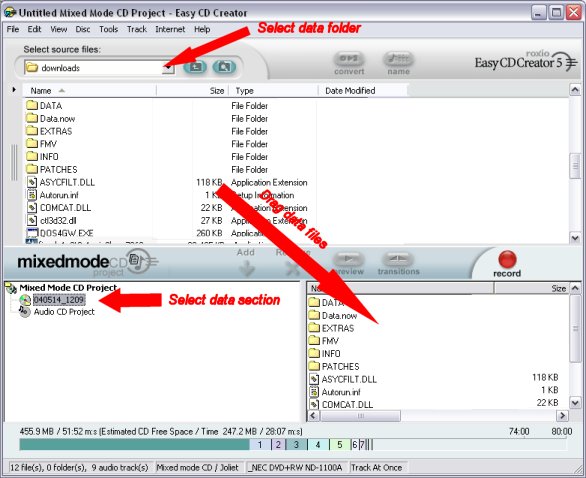This screenshot has height=478, width=586.
Task: Select Audio CD Project in the tree
Action: tap(64, 312)
